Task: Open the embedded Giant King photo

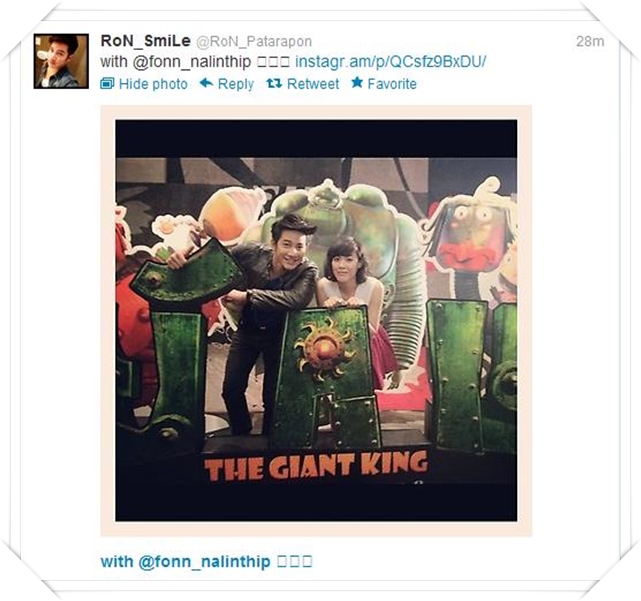Action: pyautogui.click(x=316, y=321)
